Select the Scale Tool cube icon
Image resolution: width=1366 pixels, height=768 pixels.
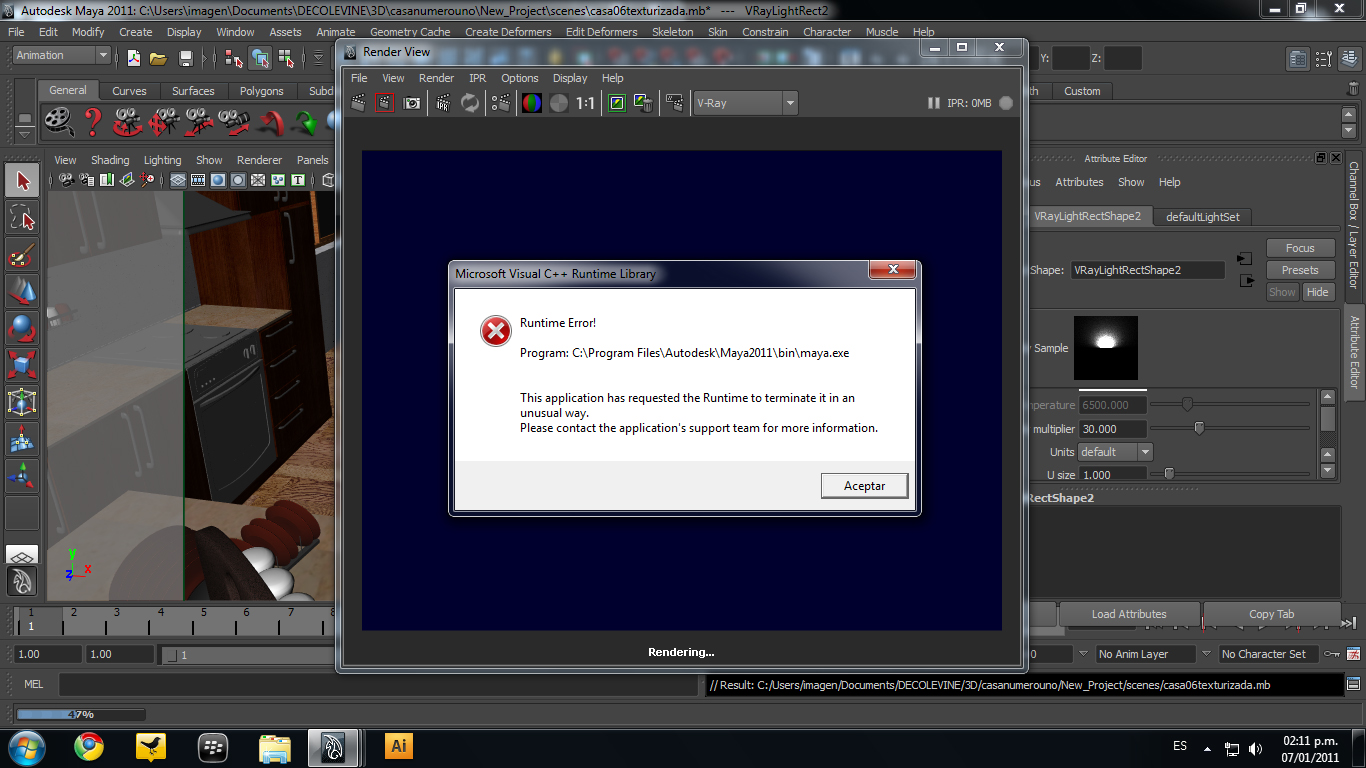pyautogui.click(x=22, y=365)
